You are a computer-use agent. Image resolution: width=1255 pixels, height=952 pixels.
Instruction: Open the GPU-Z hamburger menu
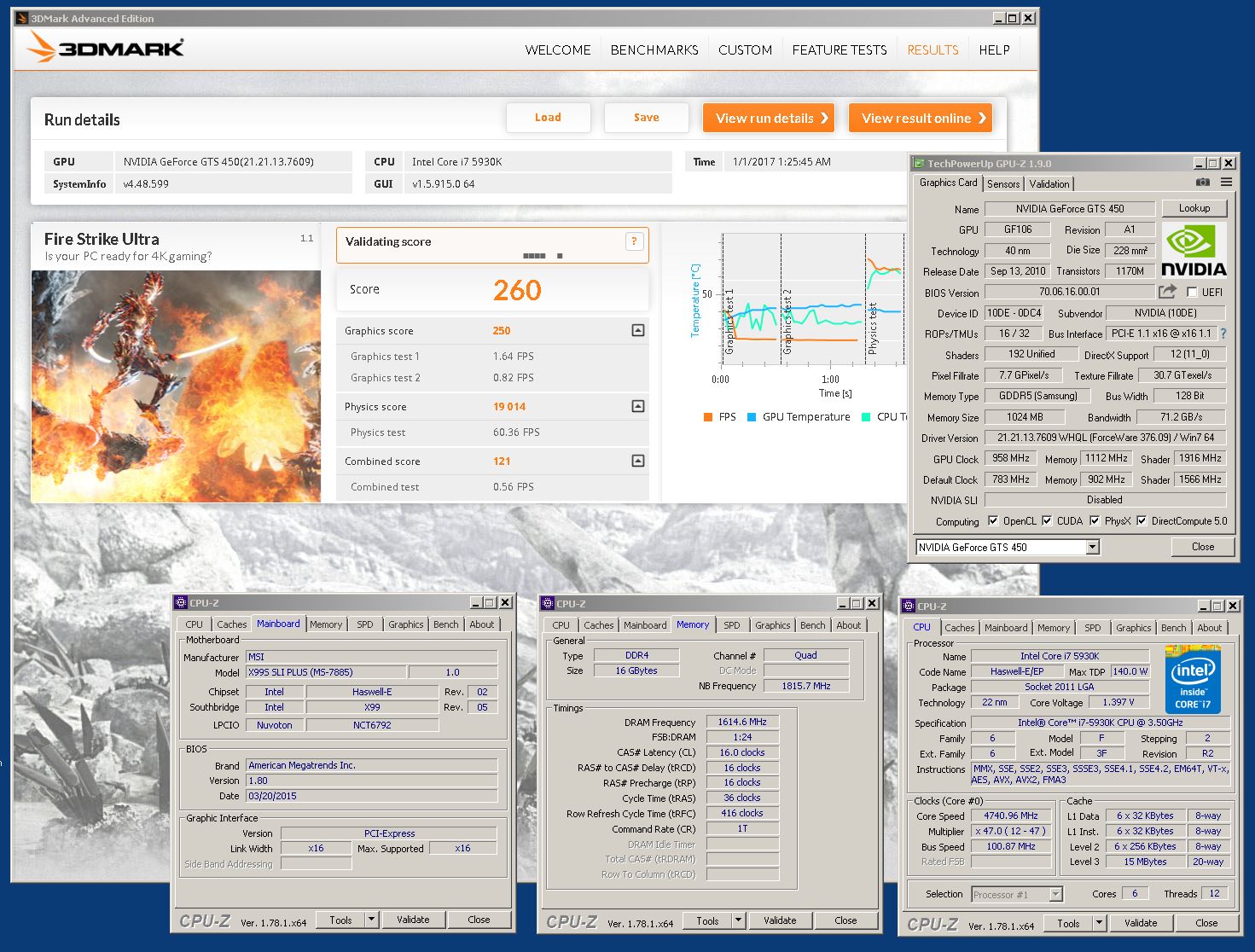pyautogui.click(x=1226, y=182)
